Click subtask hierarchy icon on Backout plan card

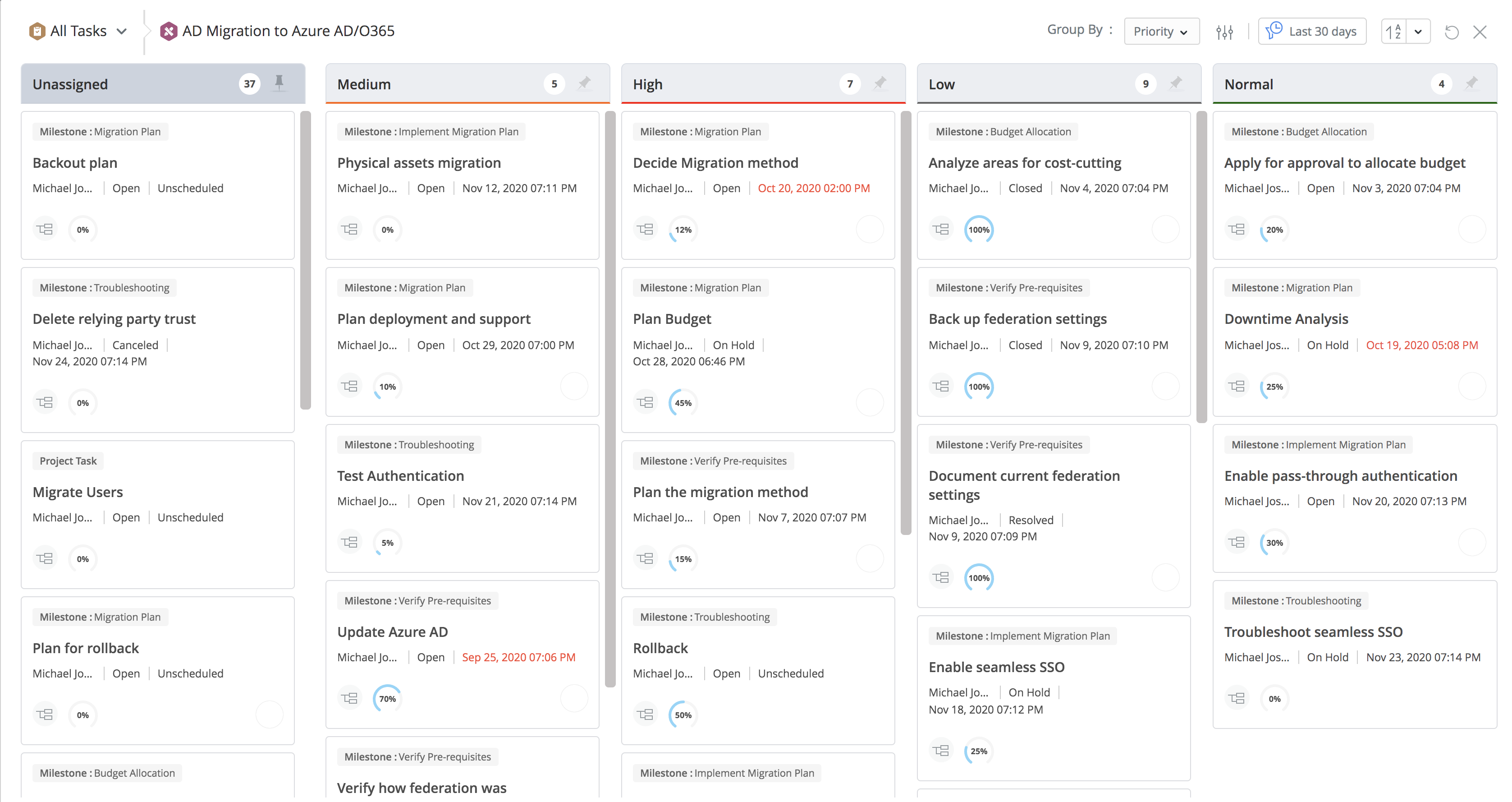(45, 229)
